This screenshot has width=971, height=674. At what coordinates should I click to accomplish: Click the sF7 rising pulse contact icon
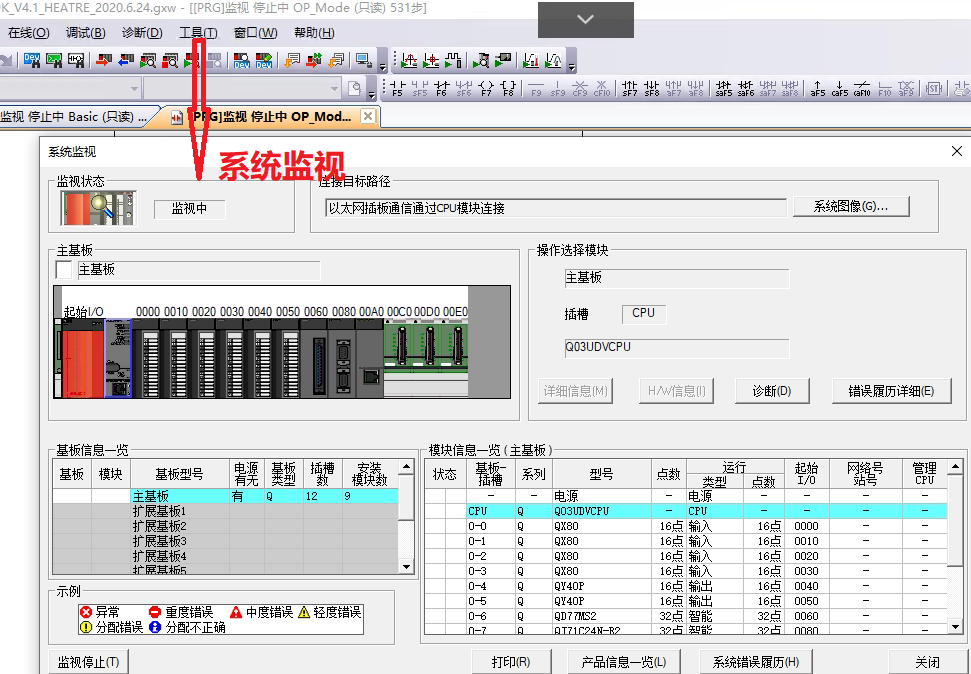click(x=630, y=88)
